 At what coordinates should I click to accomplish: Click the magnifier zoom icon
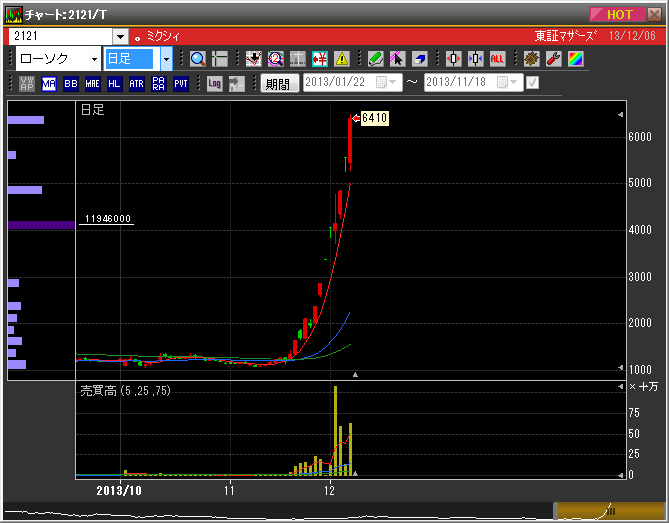coord(197,59)
